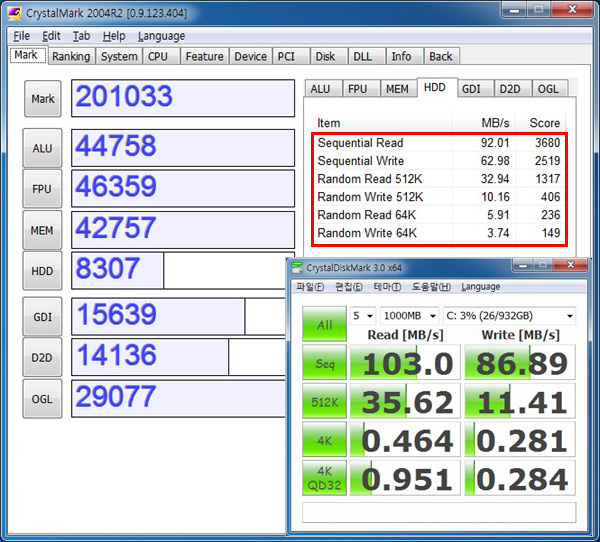Open the 파일(F) menu in CrystalDiskMark

click(x=310, y=287)
